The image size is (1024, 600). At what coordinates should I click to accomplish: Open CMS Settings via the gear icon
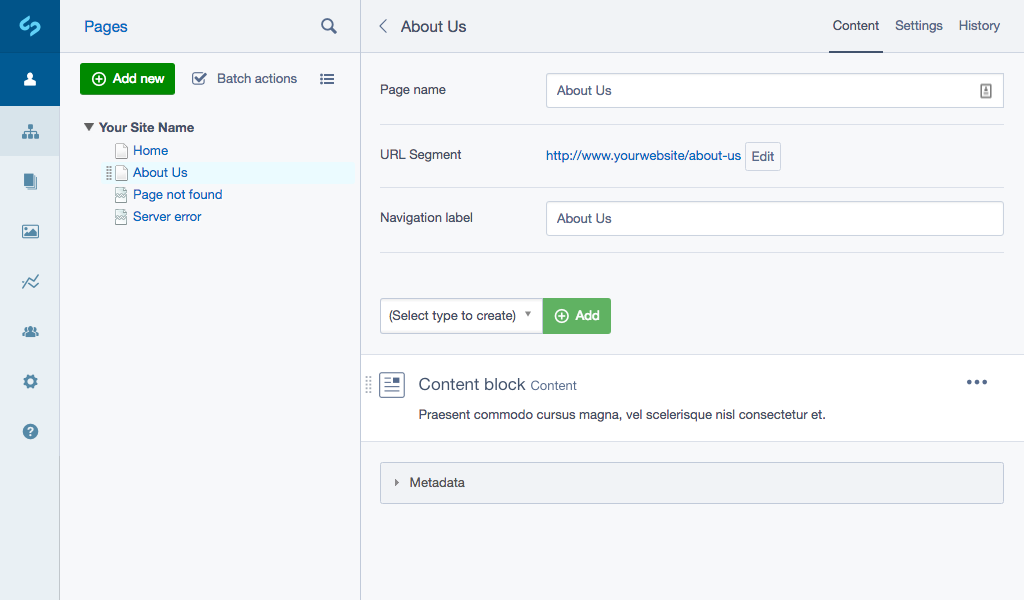[x=30, y=381]
